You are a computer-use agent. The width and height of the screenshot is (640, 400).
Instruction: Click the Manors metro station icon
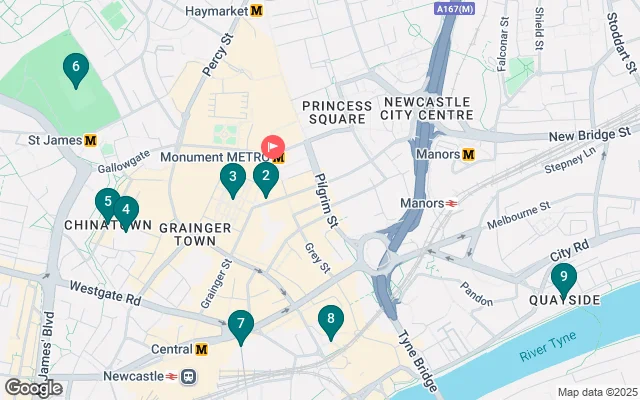click(469, 154)
